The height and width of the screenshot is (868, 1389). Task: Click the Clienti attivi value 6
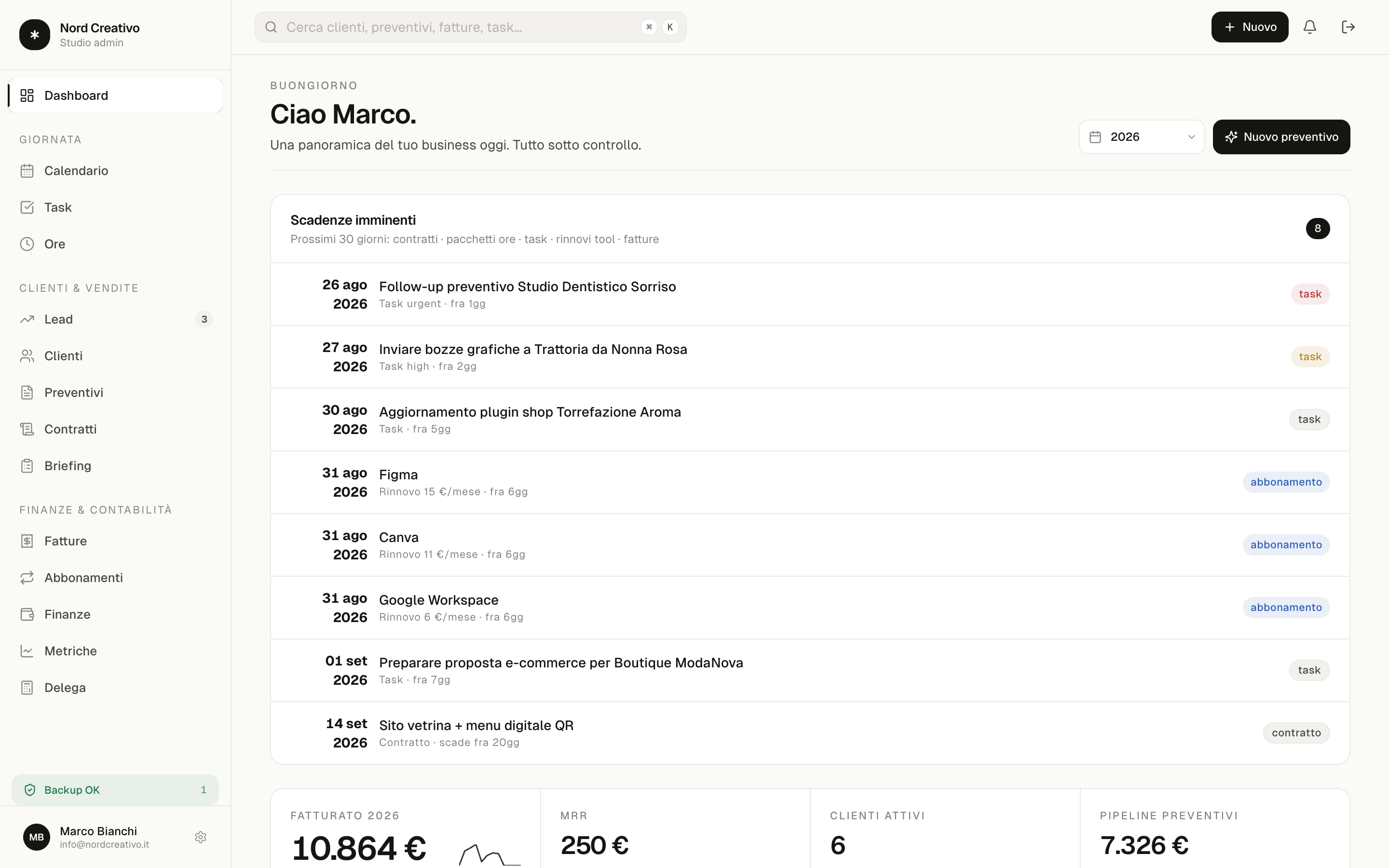(837, 846)
